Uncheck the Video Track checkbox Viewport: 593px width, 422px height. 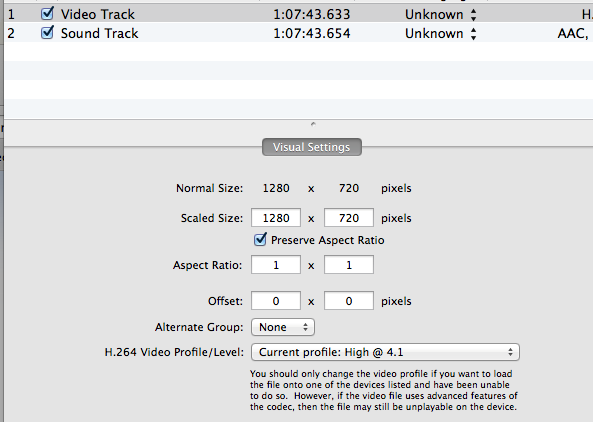pyautogui.click(x=47, y=14)
